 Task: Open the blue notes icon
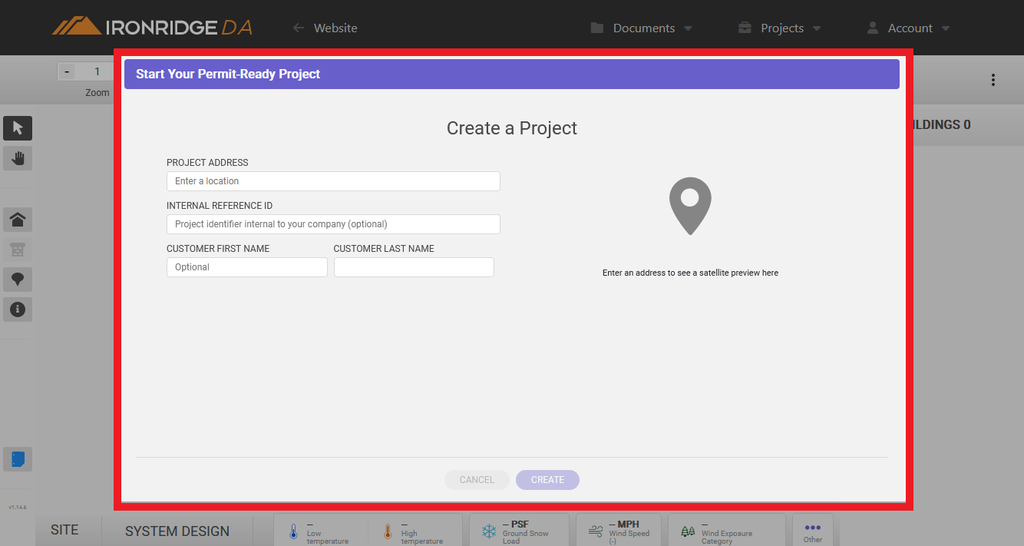click(18, 459)
